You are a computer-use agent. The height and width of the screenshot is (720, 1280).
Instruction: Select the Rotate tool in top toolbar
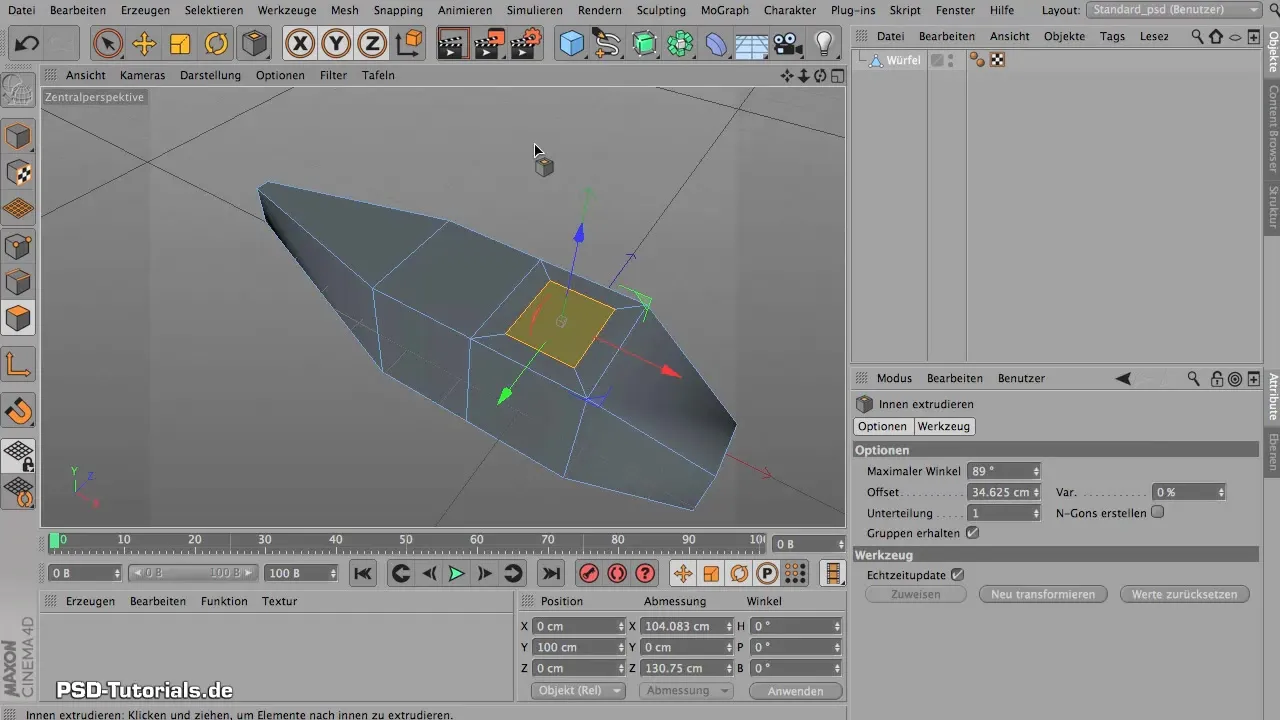pos(216,44)
